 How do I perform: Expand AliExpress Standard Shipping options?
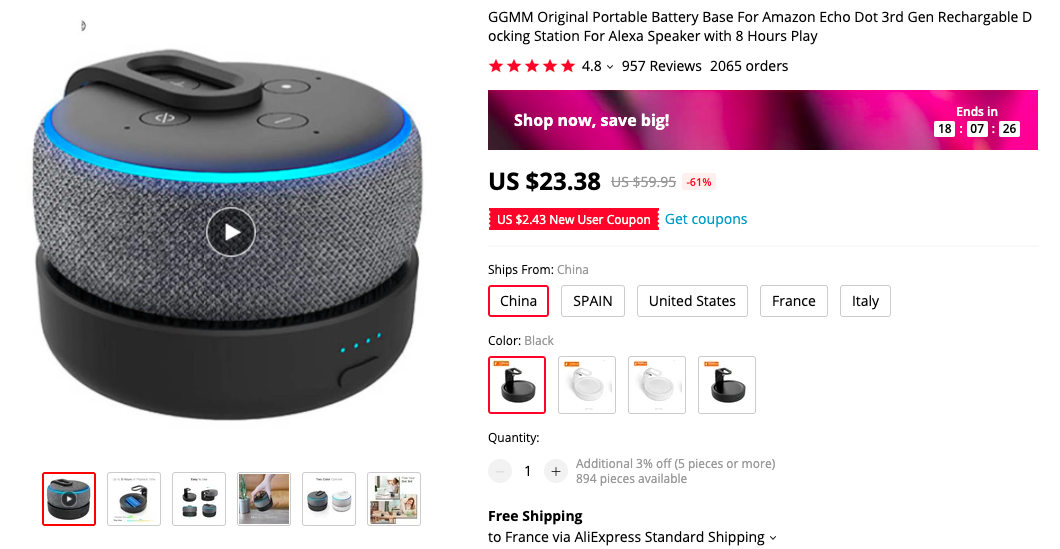pos(773,538)
